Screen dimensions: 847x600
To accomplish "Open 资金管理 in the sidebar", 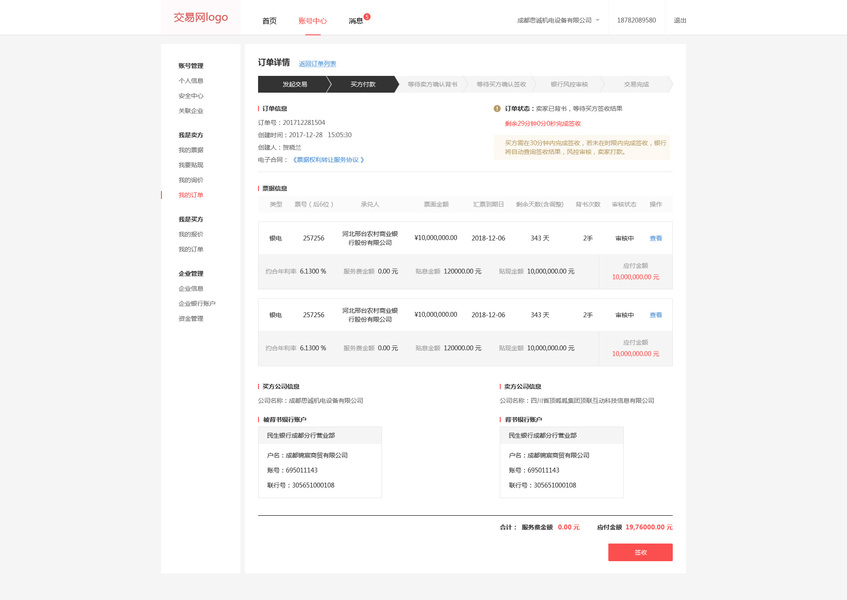I will click(191, 319).
